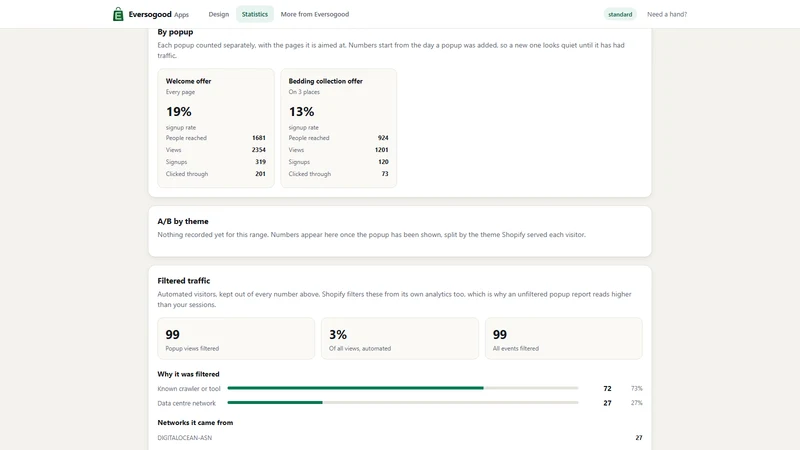Click Bedding offer Views value 1201
The width and height of the screenshot is (800, 450).
click(382, 150)
